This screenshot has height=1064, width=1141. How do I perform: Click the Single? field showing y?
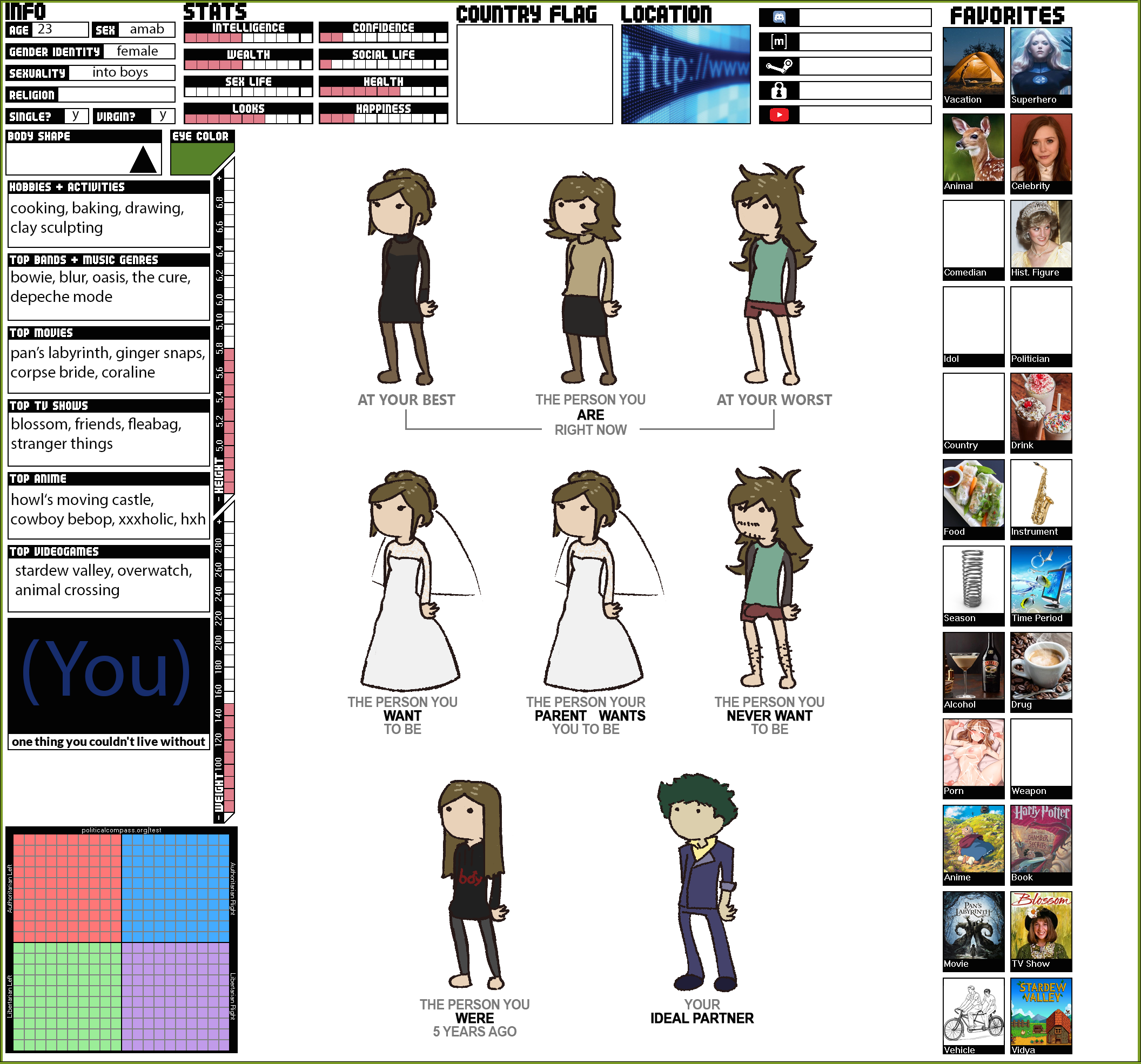tap(76, 116)
